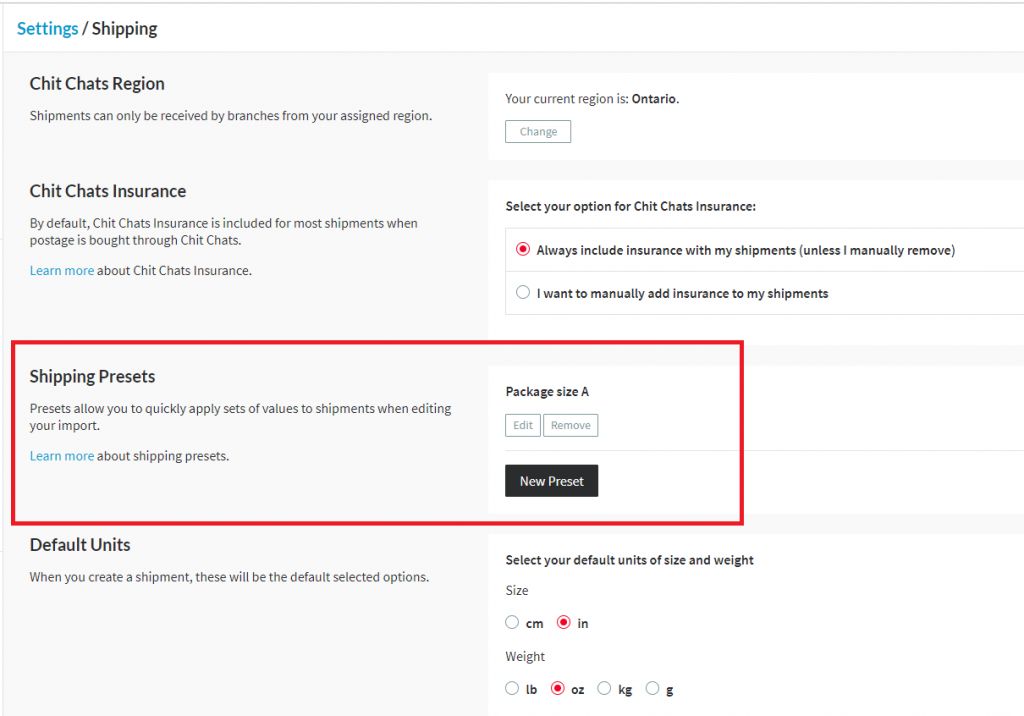Remove the Package size A preset

tap(570, 425)
